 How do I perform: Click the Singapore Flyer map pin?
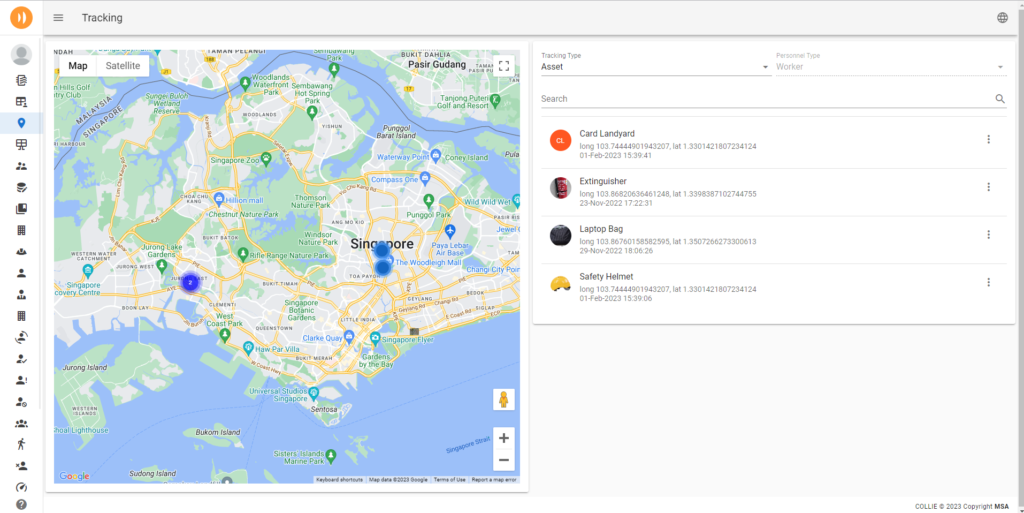tap(375, 338)
